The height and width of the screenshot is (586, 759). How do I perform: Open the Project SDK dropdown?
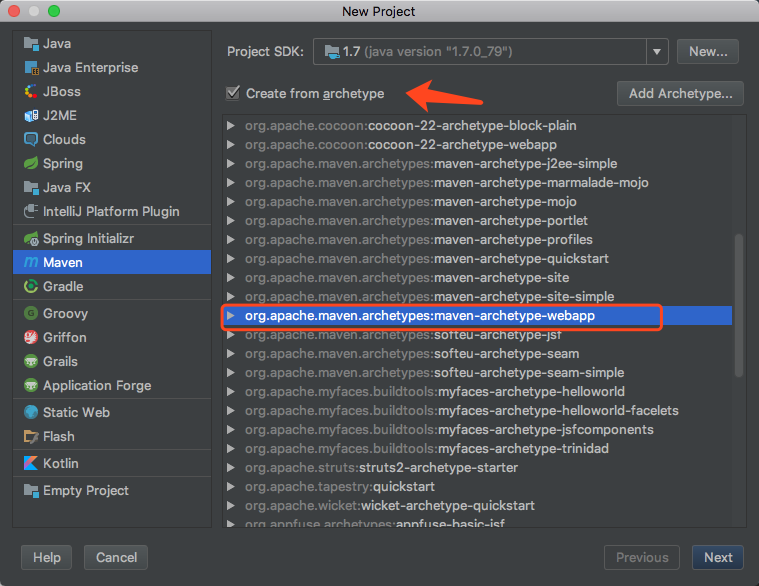click(x=656, y=52)
